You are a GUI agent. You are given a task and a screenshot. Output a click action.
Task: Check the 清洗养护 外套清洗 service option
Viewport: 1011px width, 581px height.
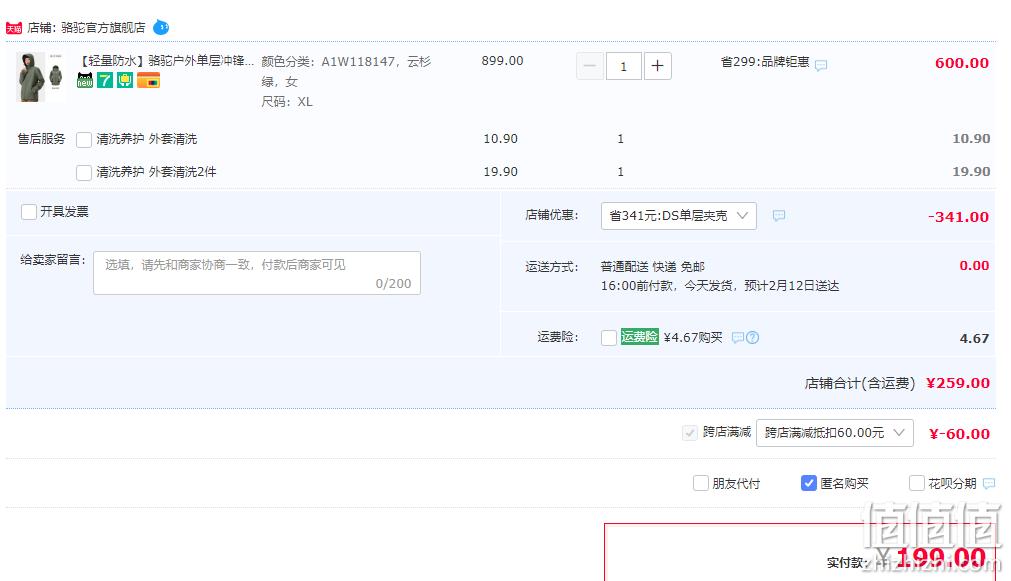click(84, 140)
